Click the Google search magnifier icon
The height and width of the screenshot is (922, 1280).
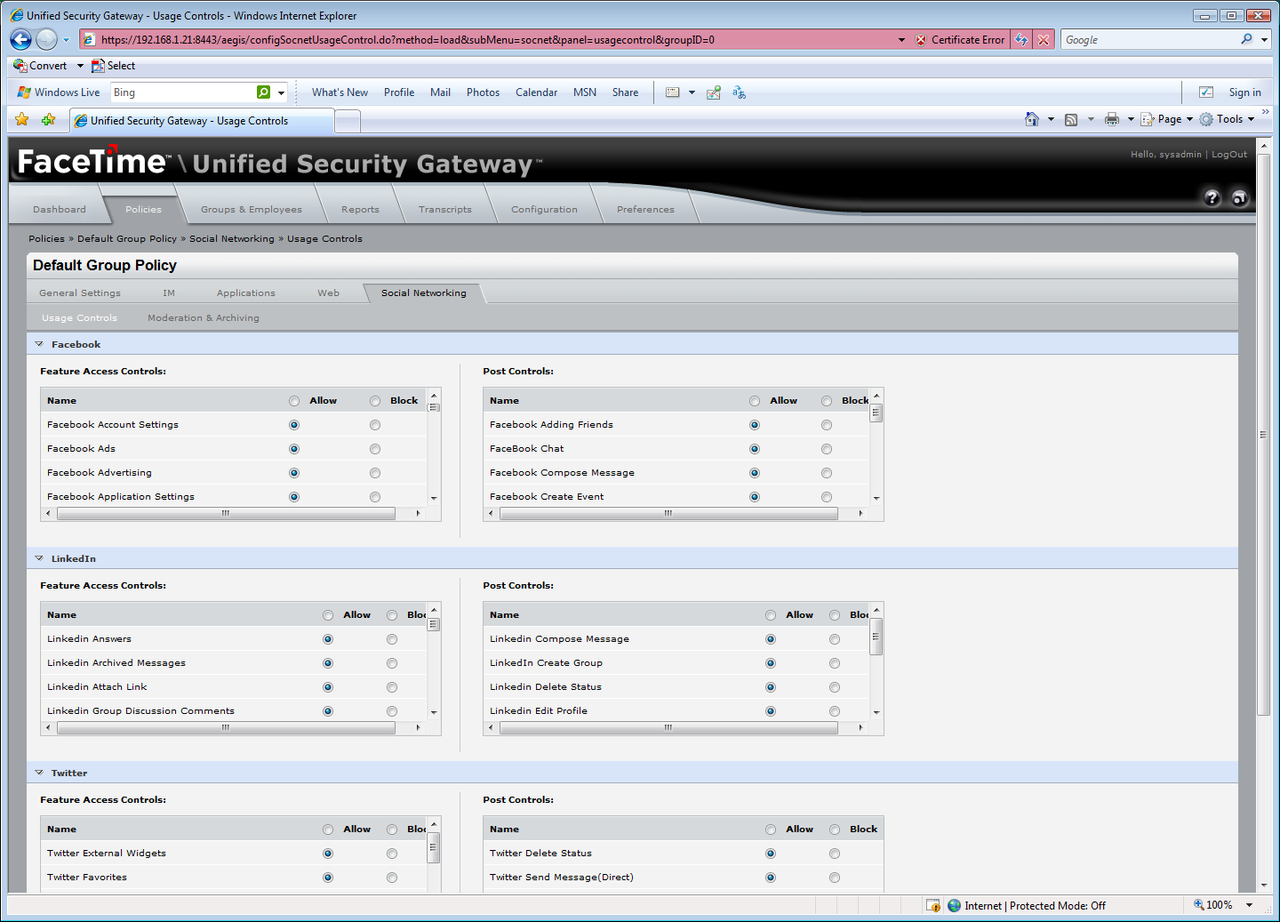1247,40
